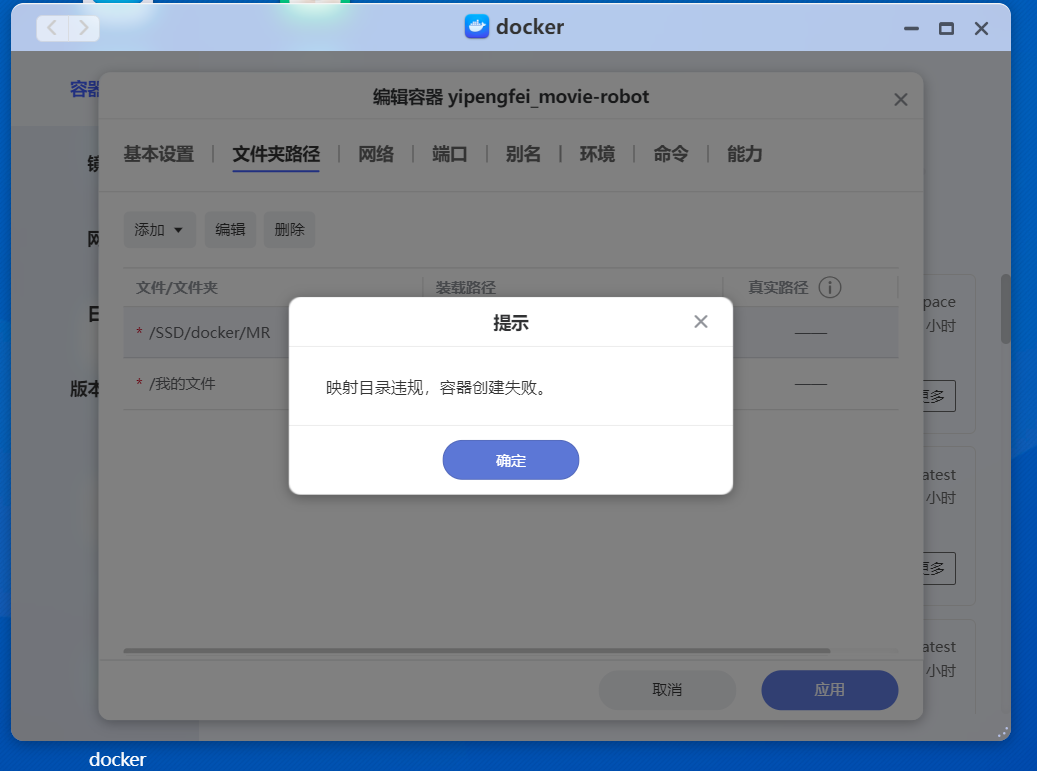
Task: Select the /我的文件 folder row
Action: coord(182,384)
